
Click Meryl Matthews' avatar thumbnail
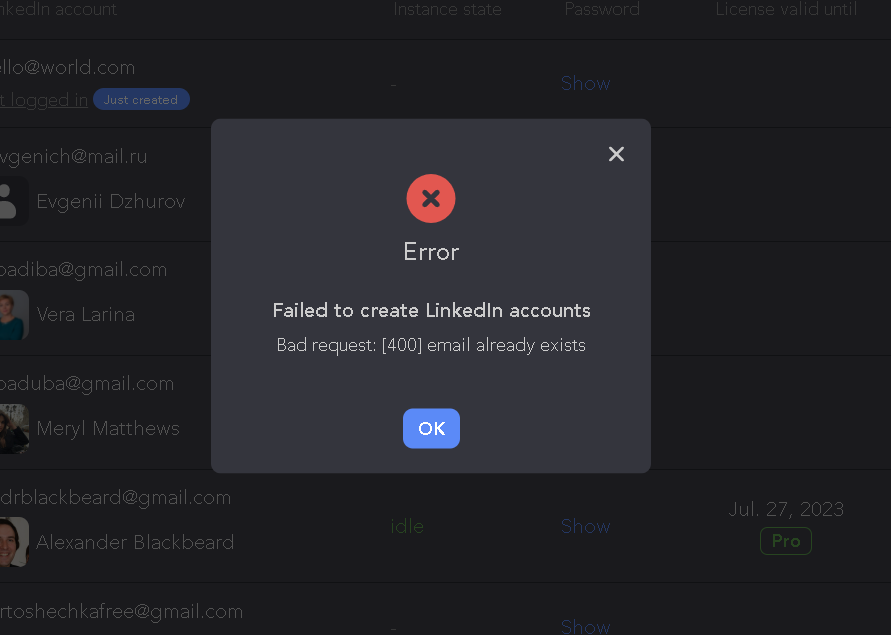(x=14, y=429)
